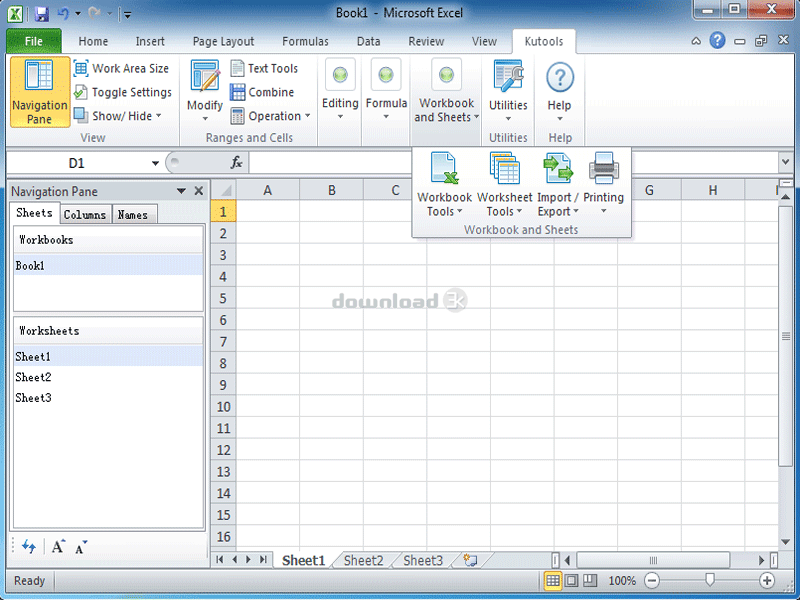The height and width of the screenshot is (600, 800).
Task: Open the Printing tools icon
Action: point(603,170)
